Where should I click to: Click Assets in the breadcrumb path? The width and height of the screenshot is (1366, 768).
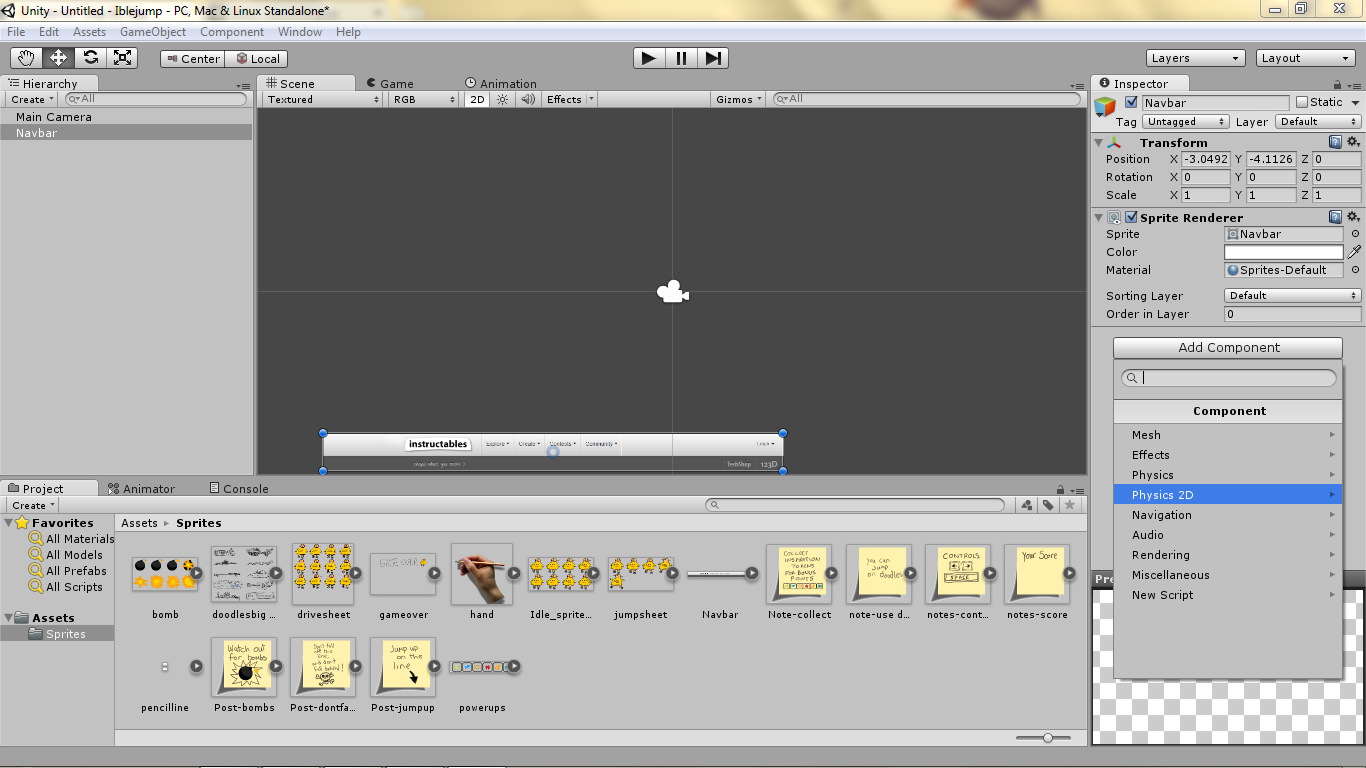click(x=139, y=523)
